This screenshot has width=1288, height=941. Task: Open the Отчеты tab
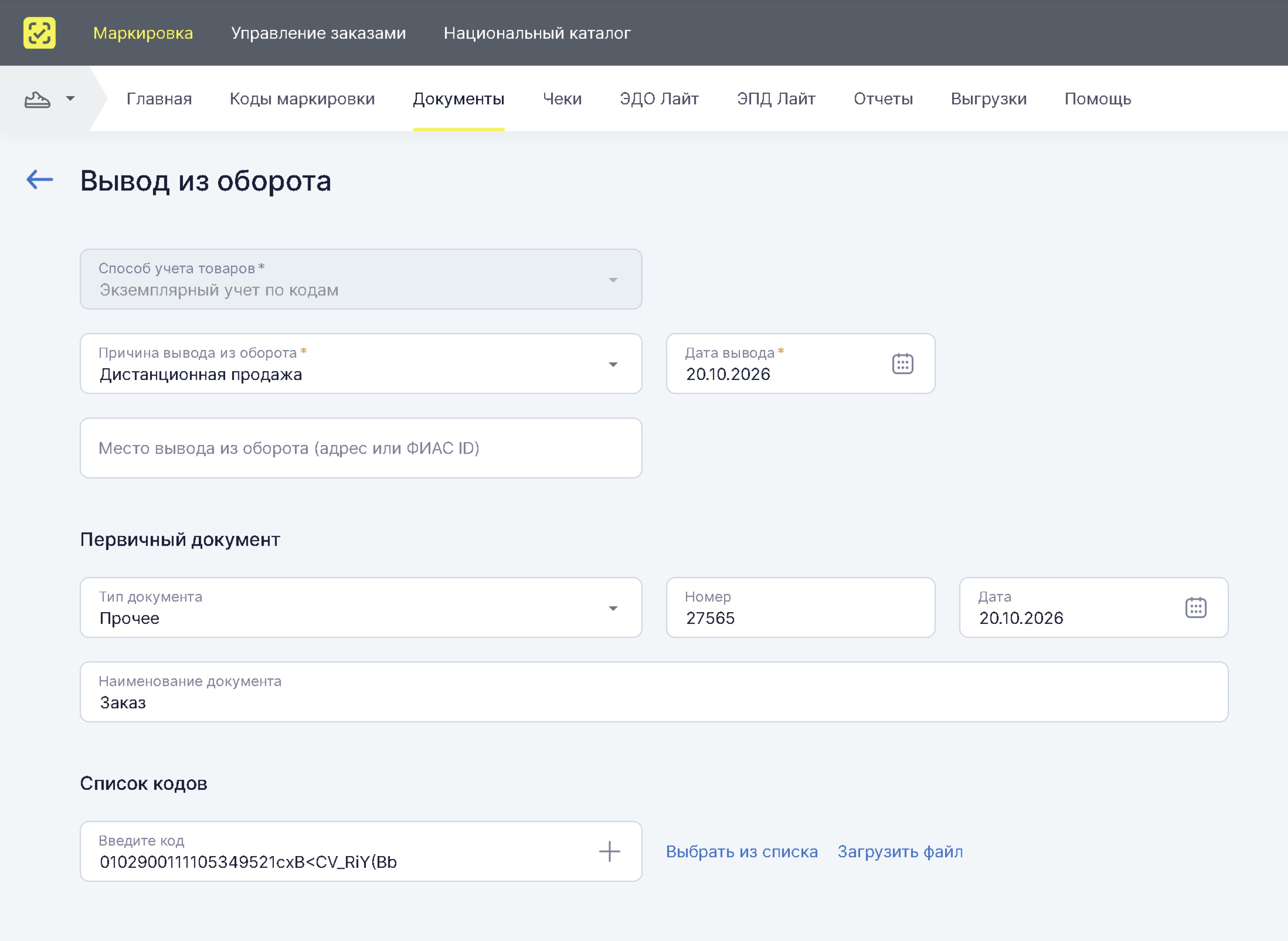pyautogui.click(x=883, y=99)
